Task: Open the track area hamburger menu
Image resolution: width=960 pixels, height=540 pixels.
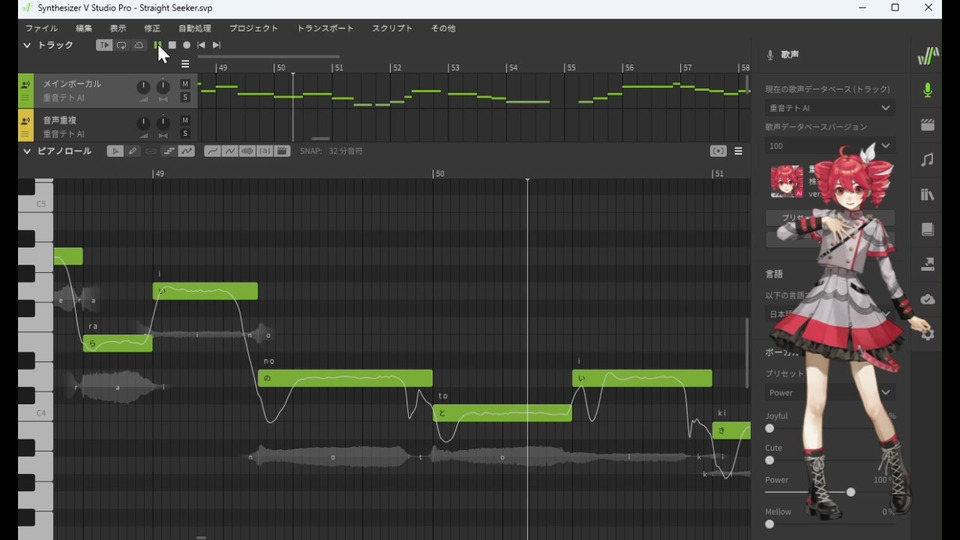Action: click(x=185, y=64)
